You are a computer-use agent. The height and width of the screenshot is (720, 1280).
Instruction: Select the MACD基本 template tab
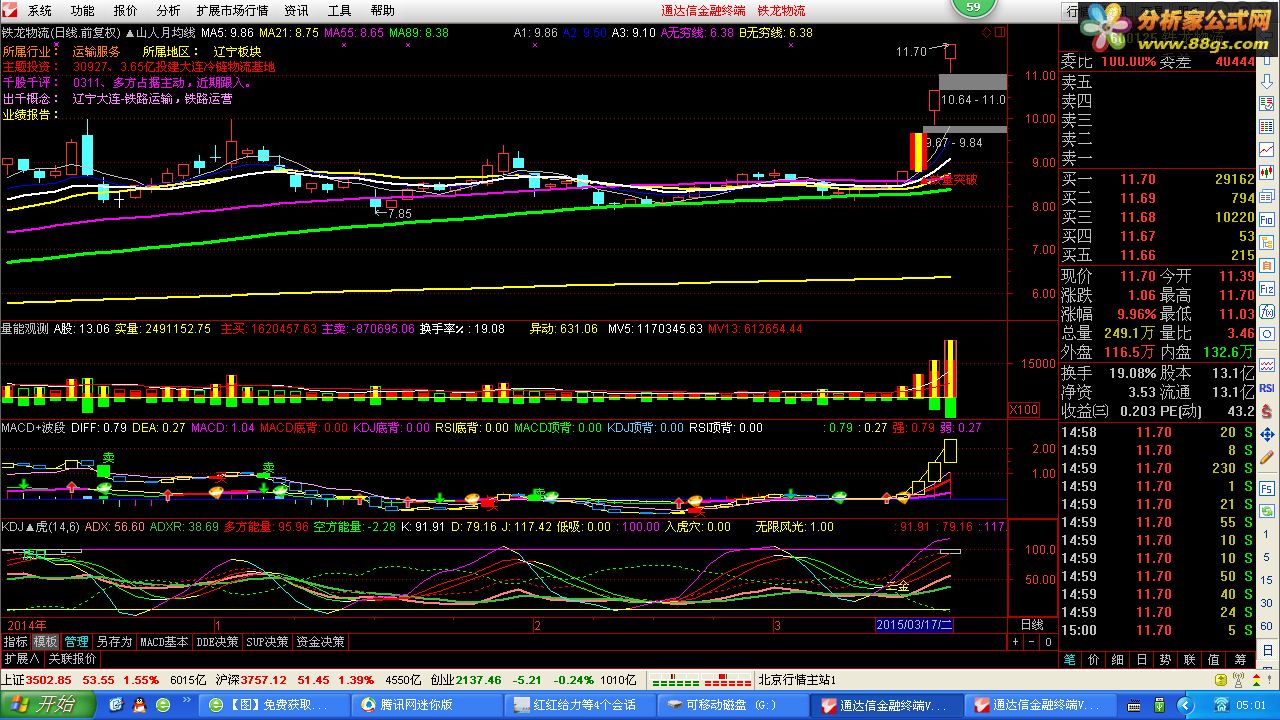(x=164, y=641)
